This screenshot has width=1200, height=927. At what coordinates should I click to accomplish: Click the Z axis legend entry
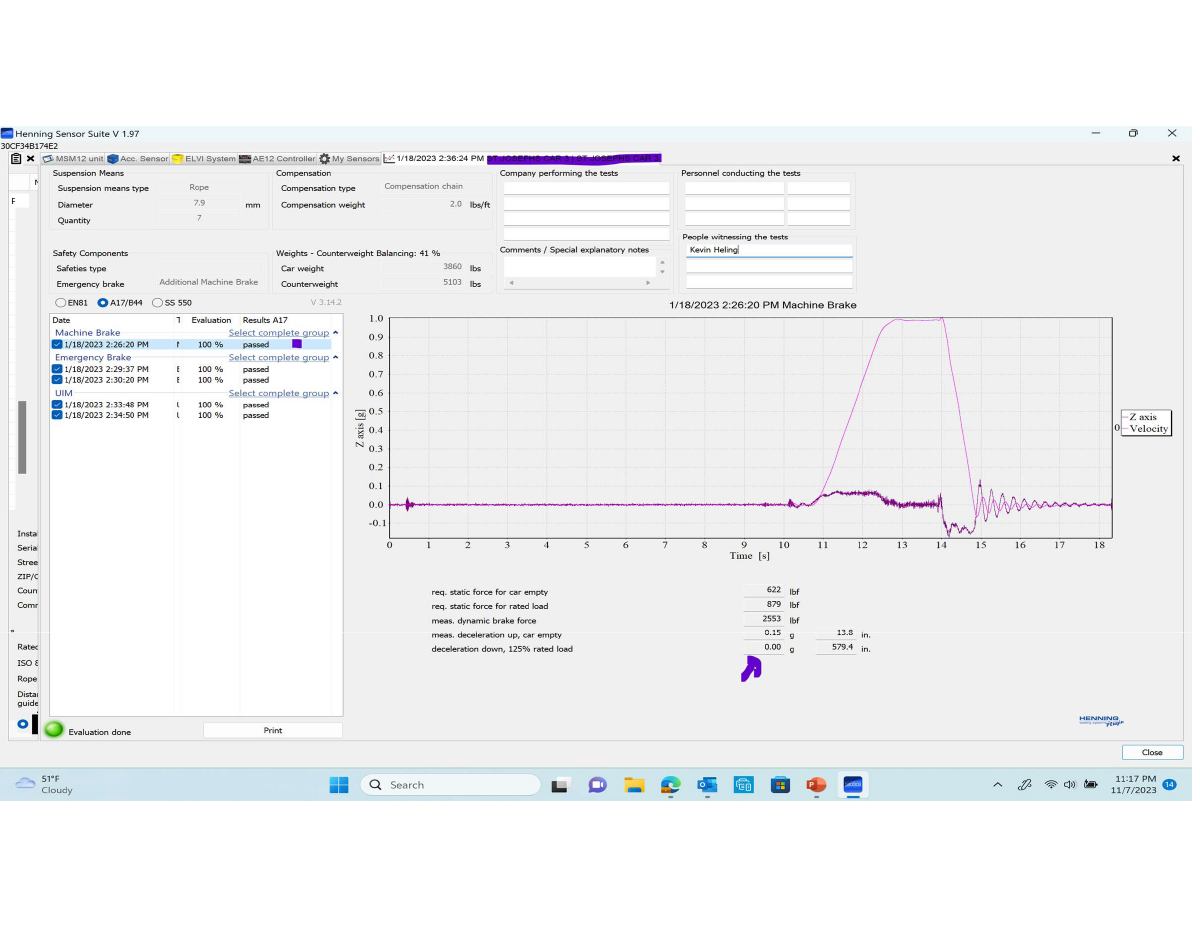point(1142,417)
